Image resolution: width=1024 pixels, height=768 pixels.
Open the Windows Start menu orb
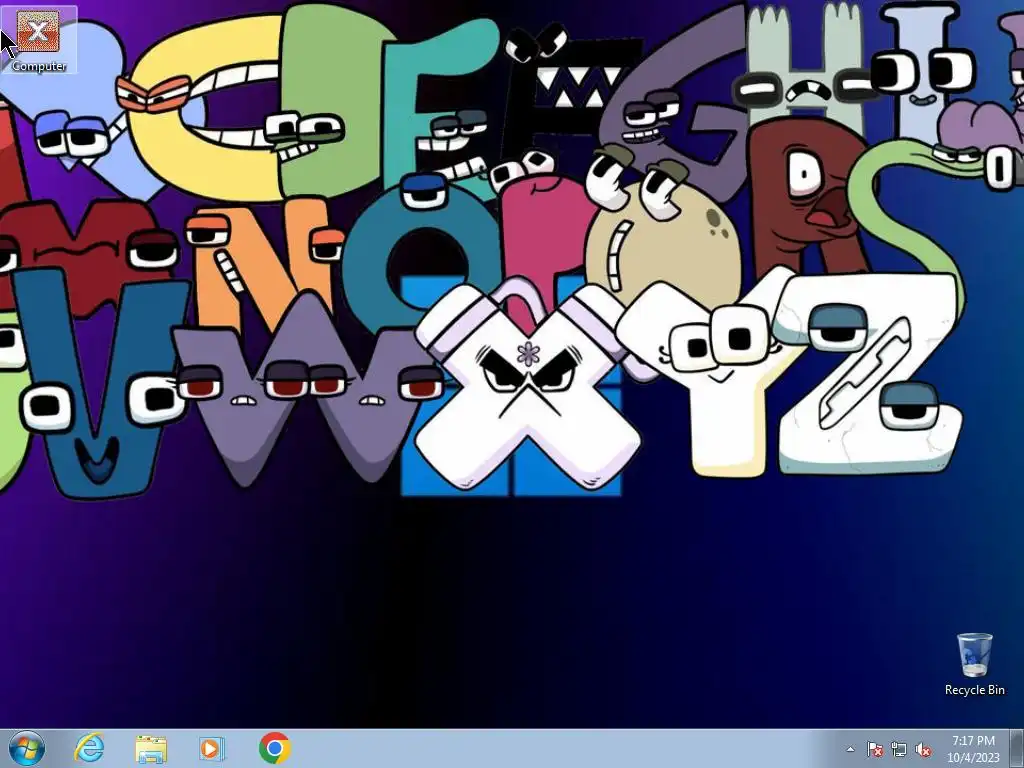(27, 748)
